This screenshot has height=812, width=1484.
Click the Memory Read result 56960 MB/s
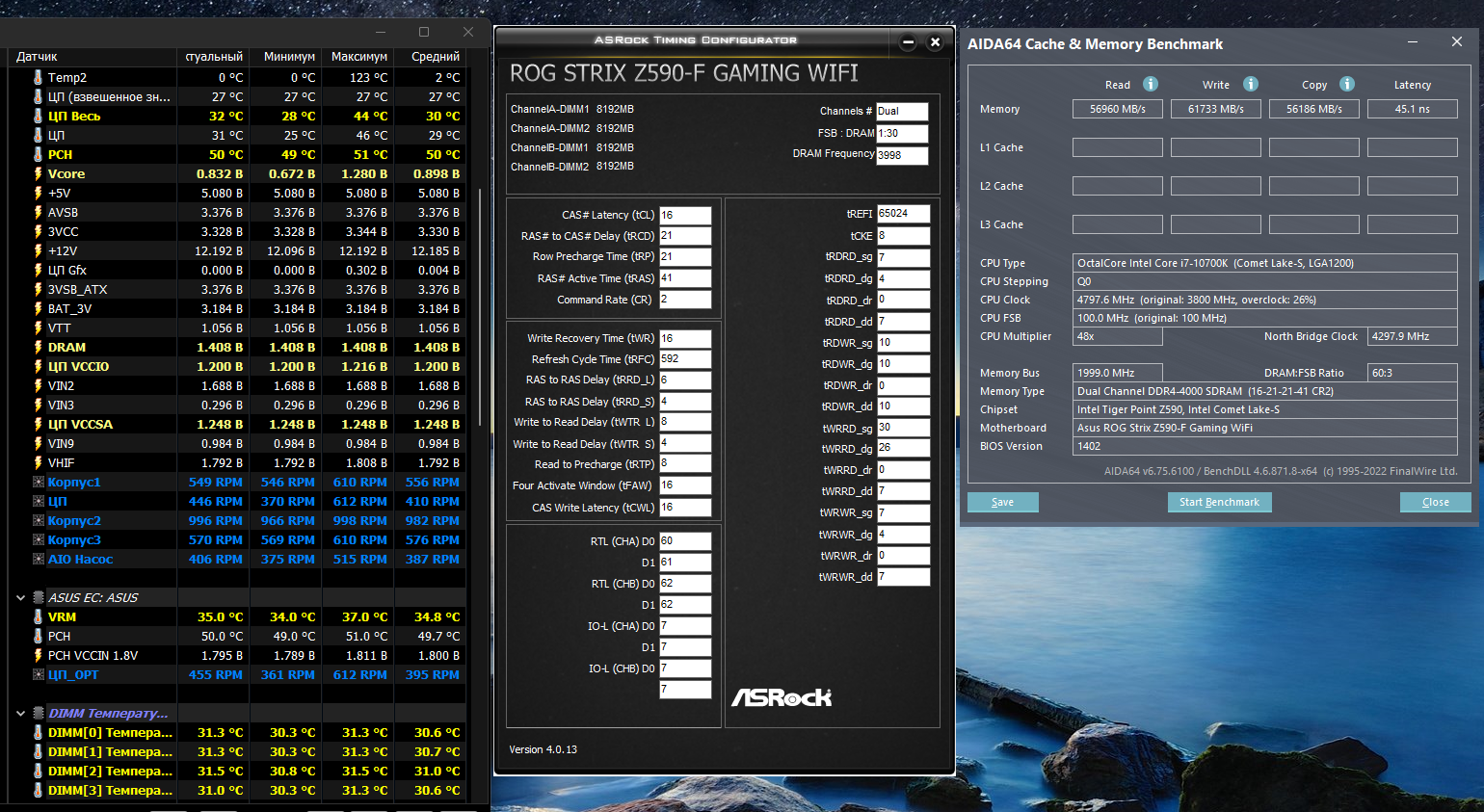click(1118, 109)
